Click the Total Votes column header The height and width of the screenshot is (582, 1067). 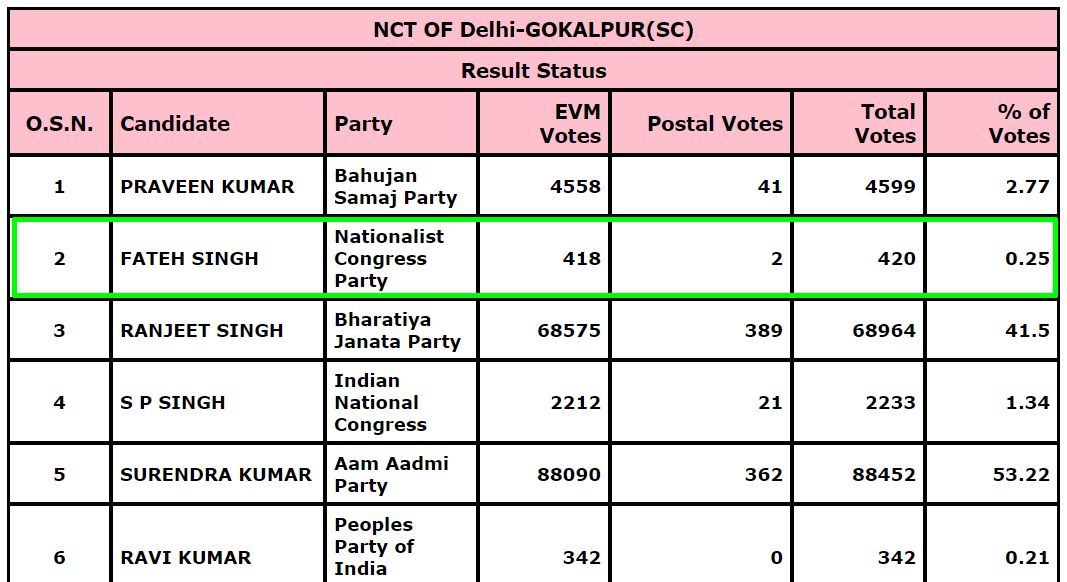tap(885, 124)
